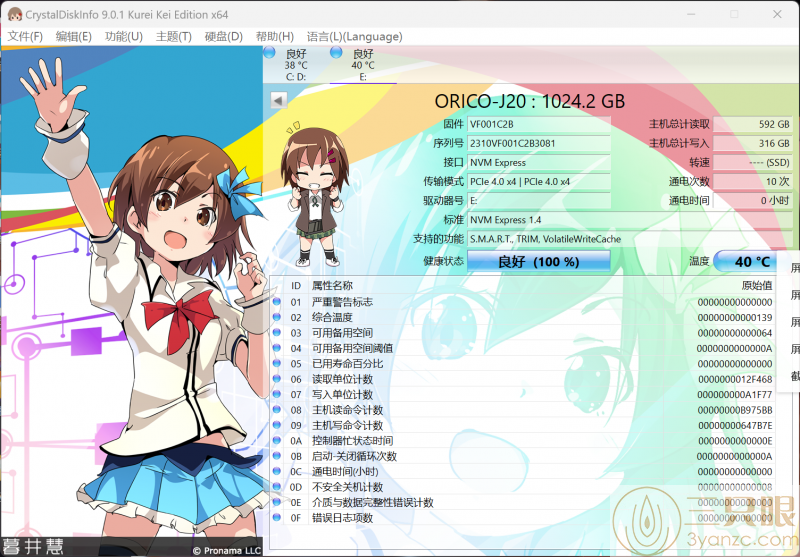Click the 0F ID cell
This screenshot has width=800, height=557.
pyautogui.click(x=296, y=518)
